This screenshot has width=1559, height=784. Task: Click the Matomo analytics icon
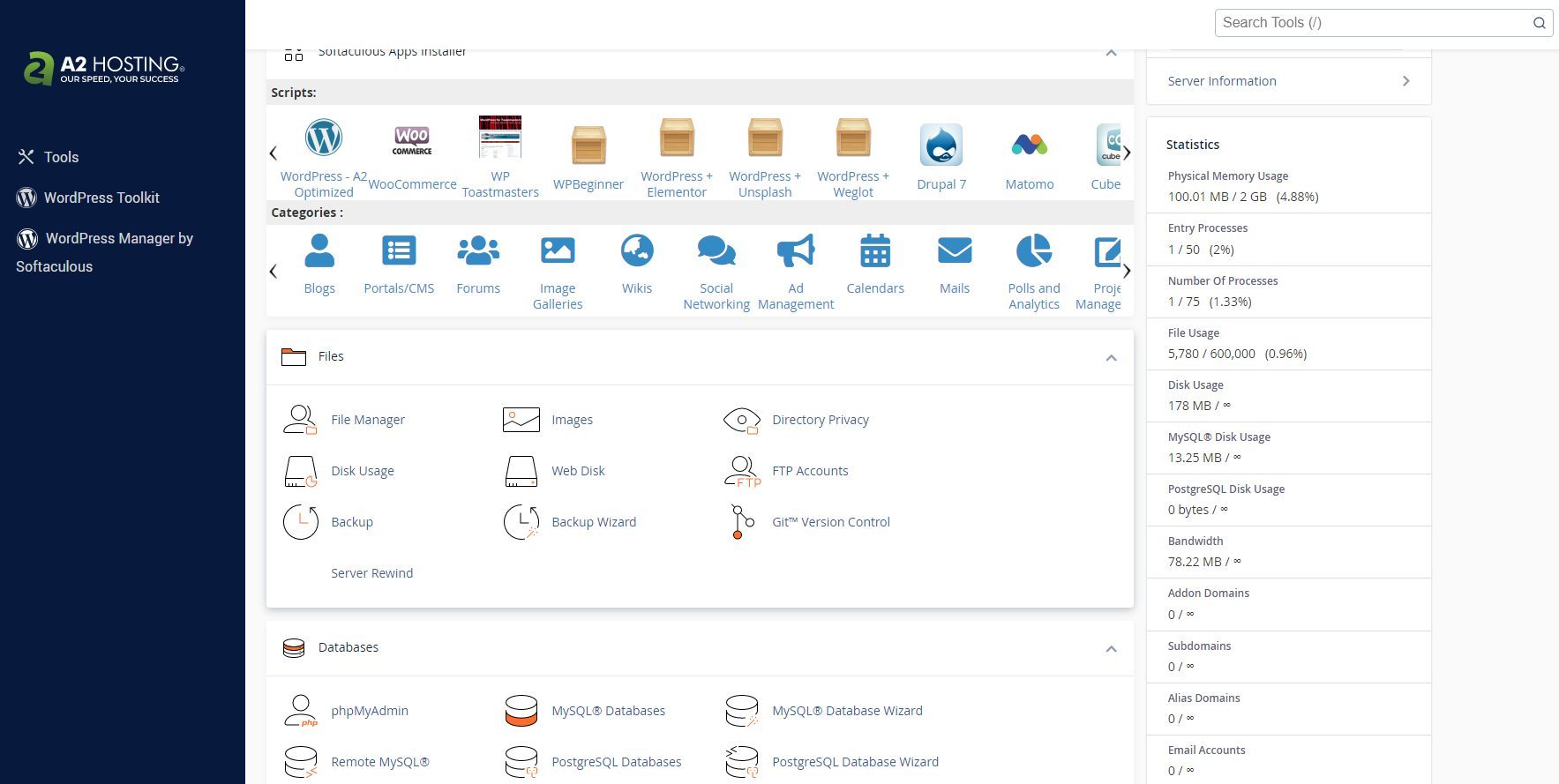coord(1030,144)
